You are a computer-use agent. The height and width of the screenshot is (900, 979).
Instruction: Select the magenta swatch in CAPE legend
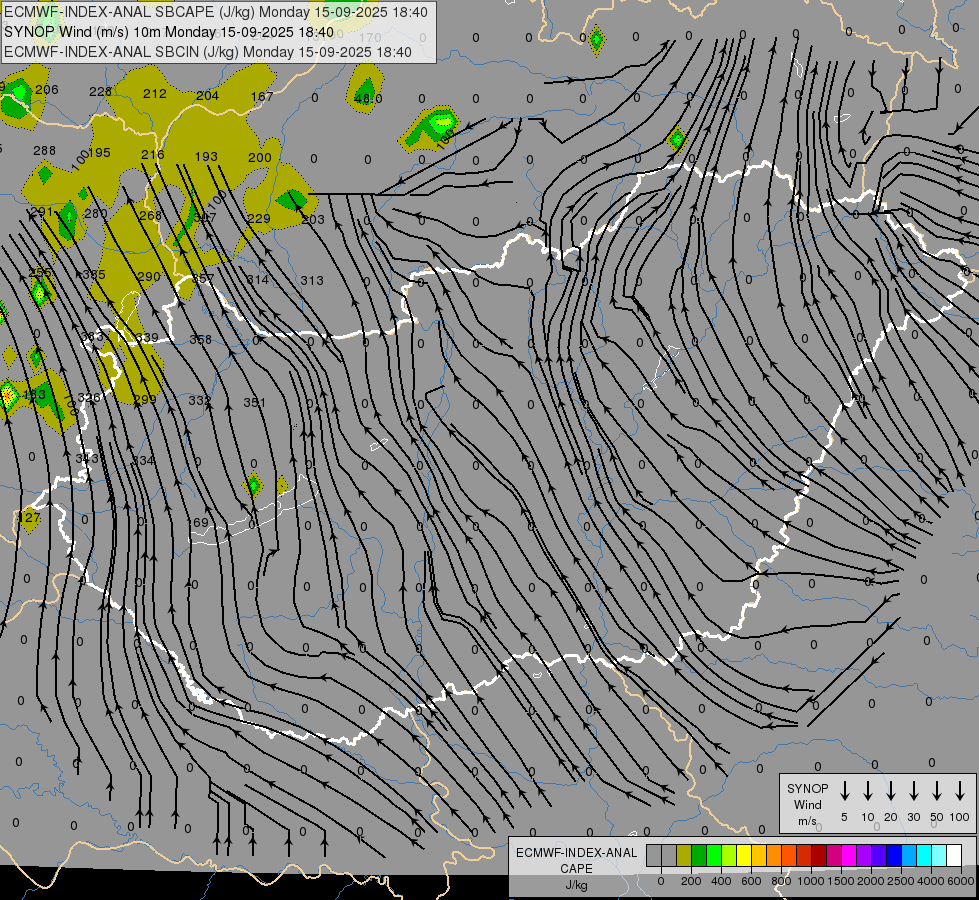click(849, 855)
